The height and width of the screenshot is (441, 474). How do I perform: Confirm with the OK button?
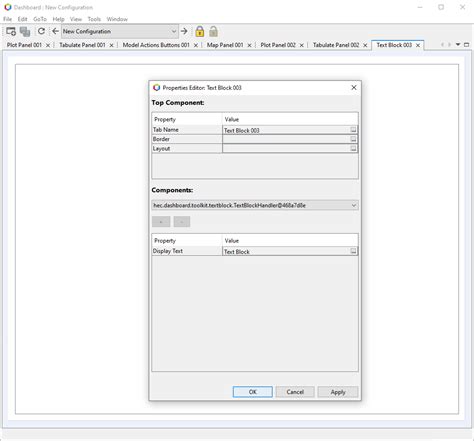click(253, 392)
